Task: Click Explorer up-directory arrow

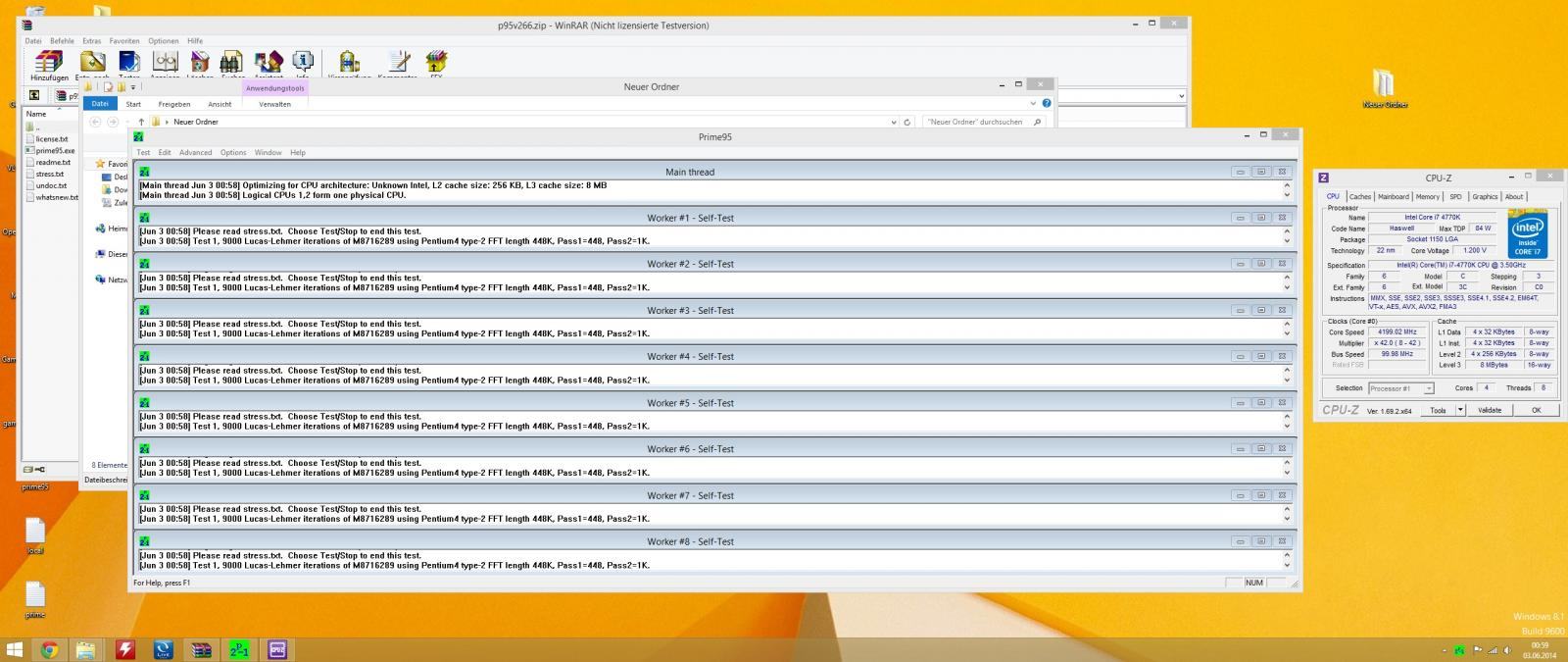Action: coord(141,122)
